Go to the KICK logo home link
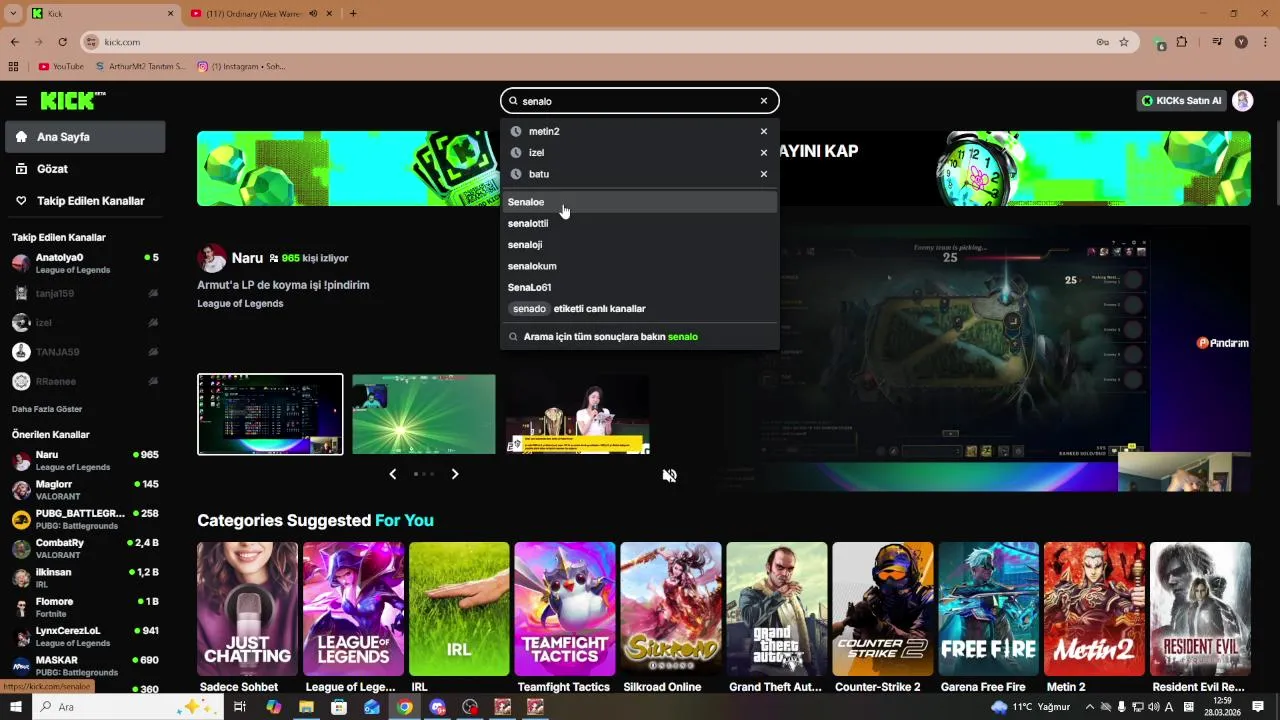 pyautogui.click(x=72, y=100)
